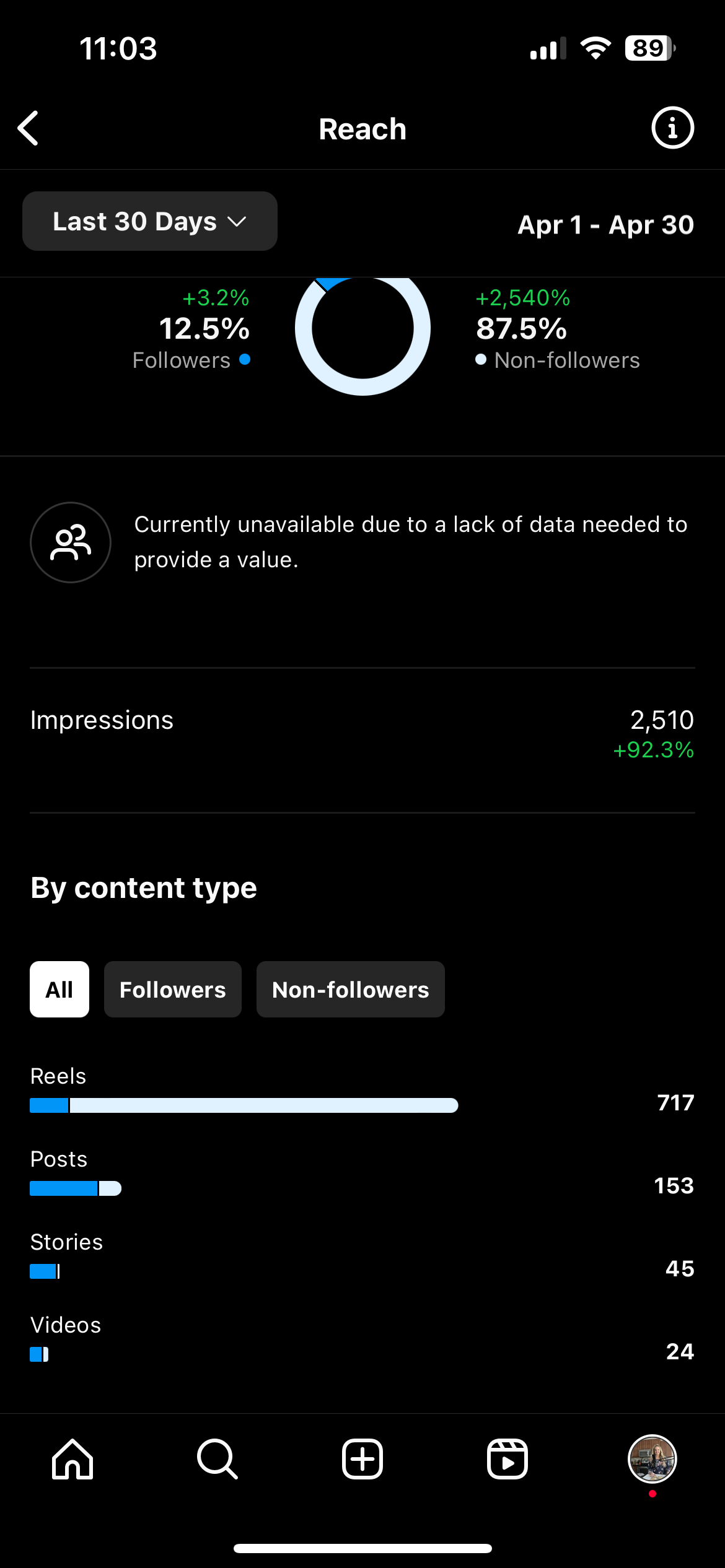Filter content type by Non-followers
Image resolution: width=725 pixels, height=1568 pixels.
coord(350,989)
